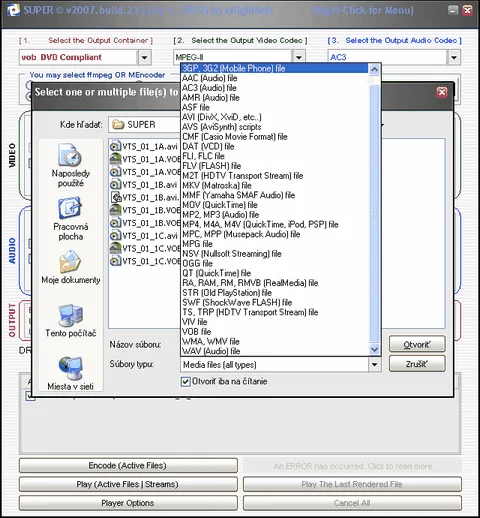The width and height of the screenshot is (480, 518).
Task: Click Cancel All button
Action: click(x=352, y=503)
